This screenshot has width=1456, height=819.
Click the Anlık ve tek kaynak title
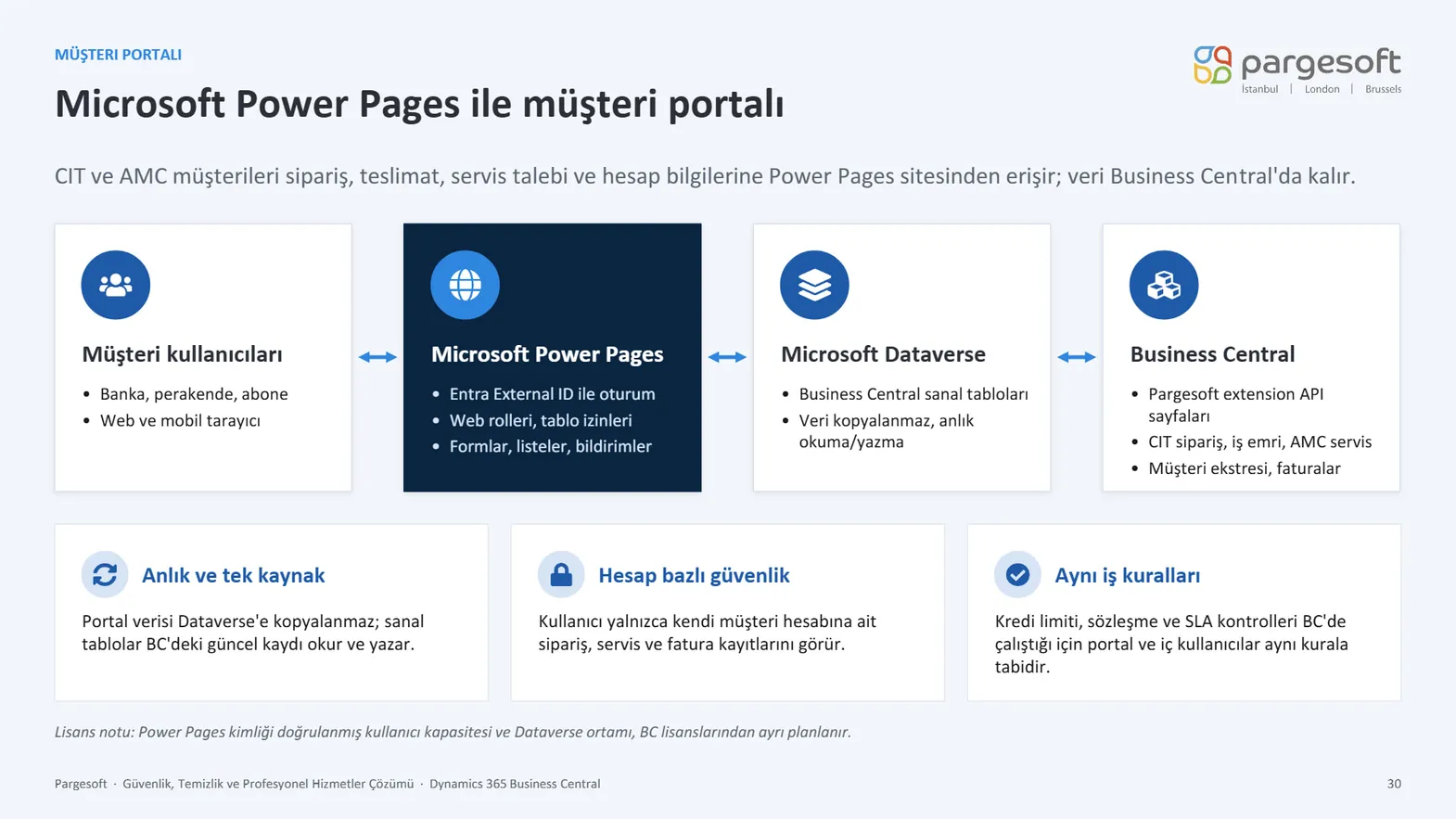[x=234, y=575]
